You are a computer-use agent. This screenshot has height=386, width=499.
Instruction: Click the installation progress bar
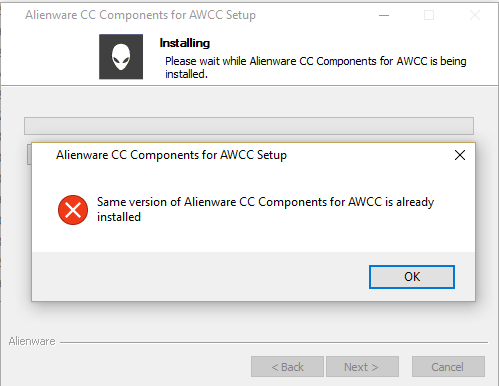[x=249, y=126]
